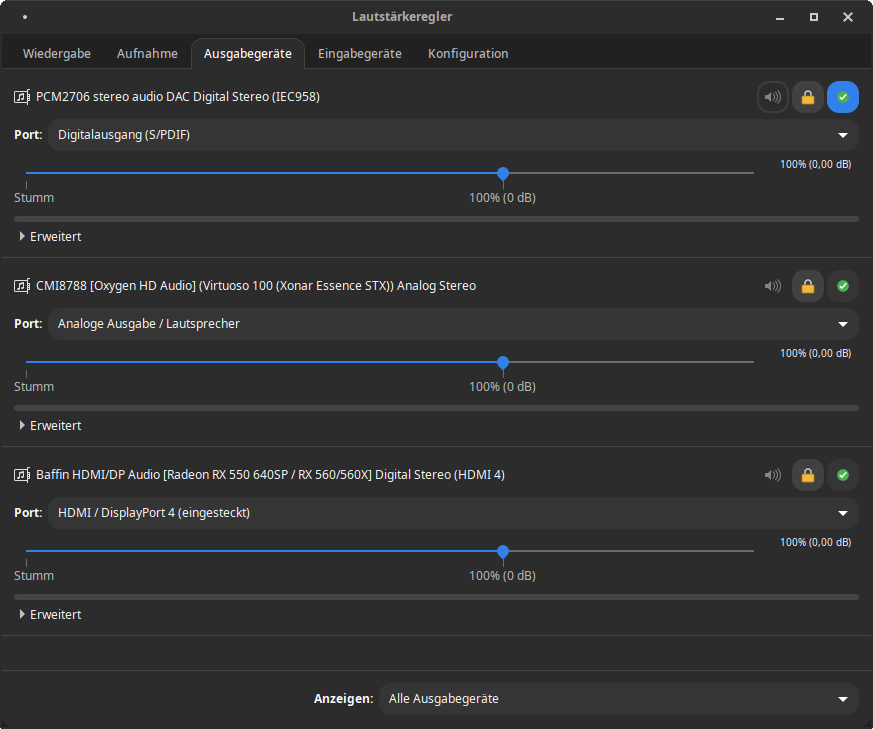Image resolution: width=873 pixels, height=729 pixels.
Task: Open the Eingabegeräte tab
Action: 360,53
